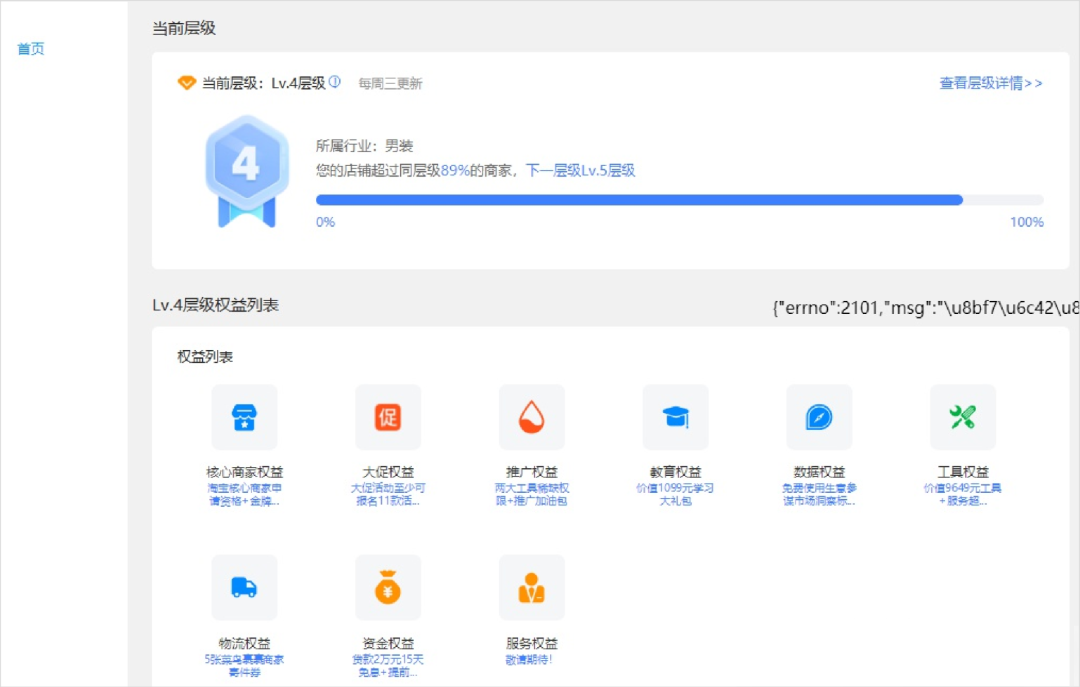Open 淘宝核心商家申请资格 benefit description
Viewport: 1080px width, 687px height.
pyautogui.click(x=245, y=495)
